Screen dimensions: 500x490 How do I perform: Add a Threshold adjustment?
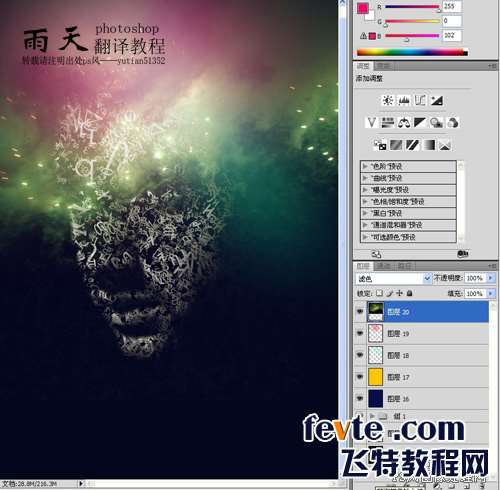tap(412, 145)
